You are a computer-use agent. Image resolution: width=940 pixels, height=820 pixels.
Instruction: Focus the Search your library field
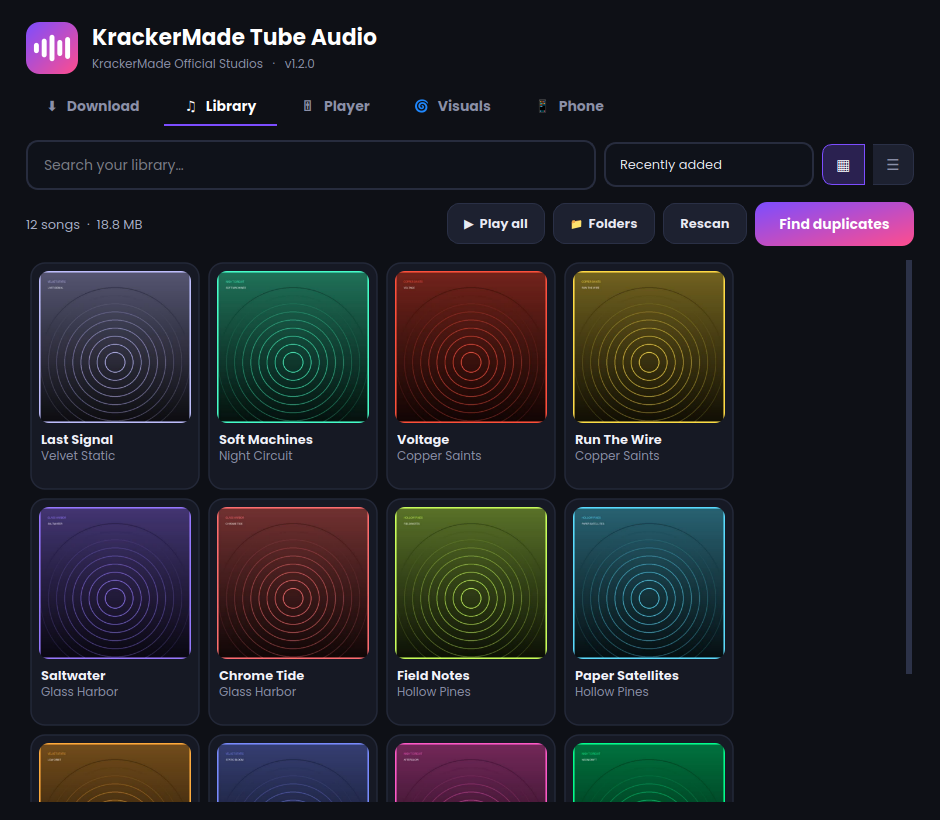point(311,165)
